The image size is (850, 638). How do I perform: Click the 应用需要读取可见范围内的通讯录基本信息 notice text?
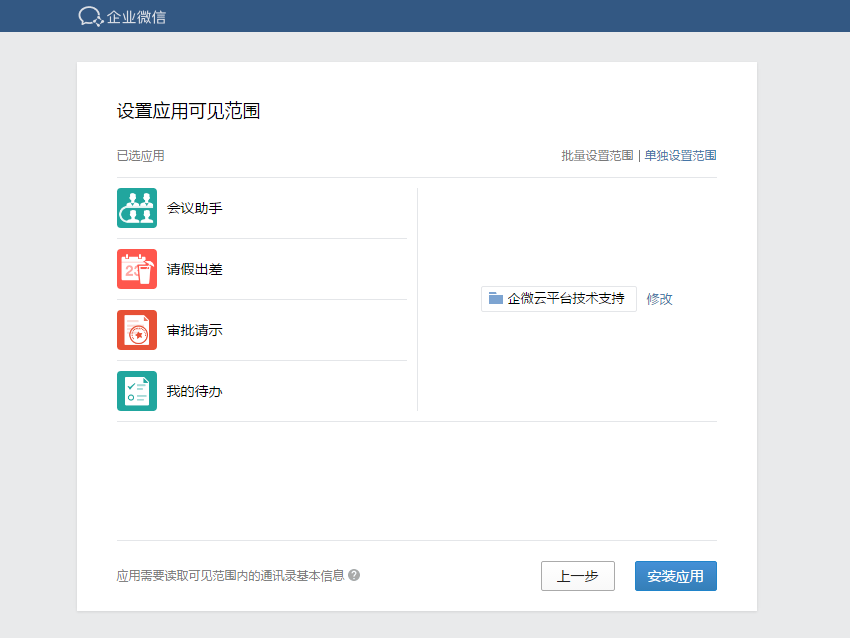pos(230,576)
